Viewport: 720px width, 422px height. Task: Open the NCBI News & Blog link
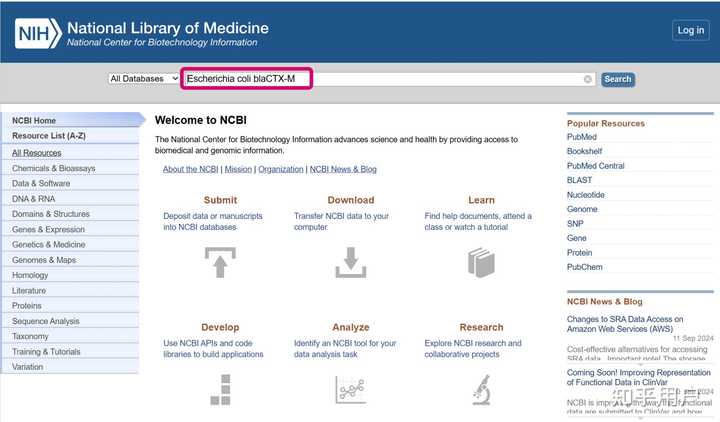tap(343, 170)
